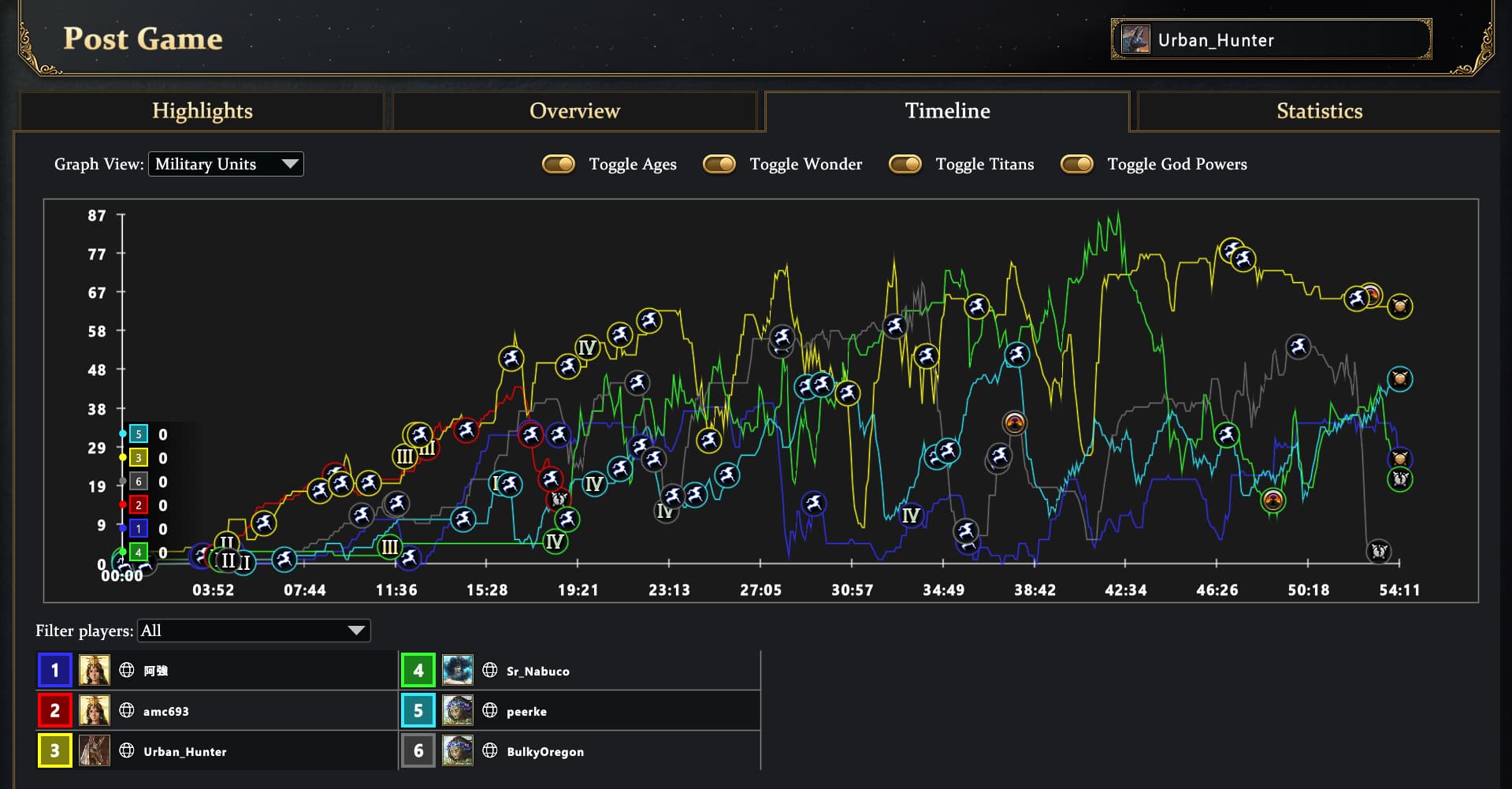Image resolution: width=1512 pixels, height=789 pixels.
Task: Click Sr_Nabuco's god portrait icon
Action: 458,671
